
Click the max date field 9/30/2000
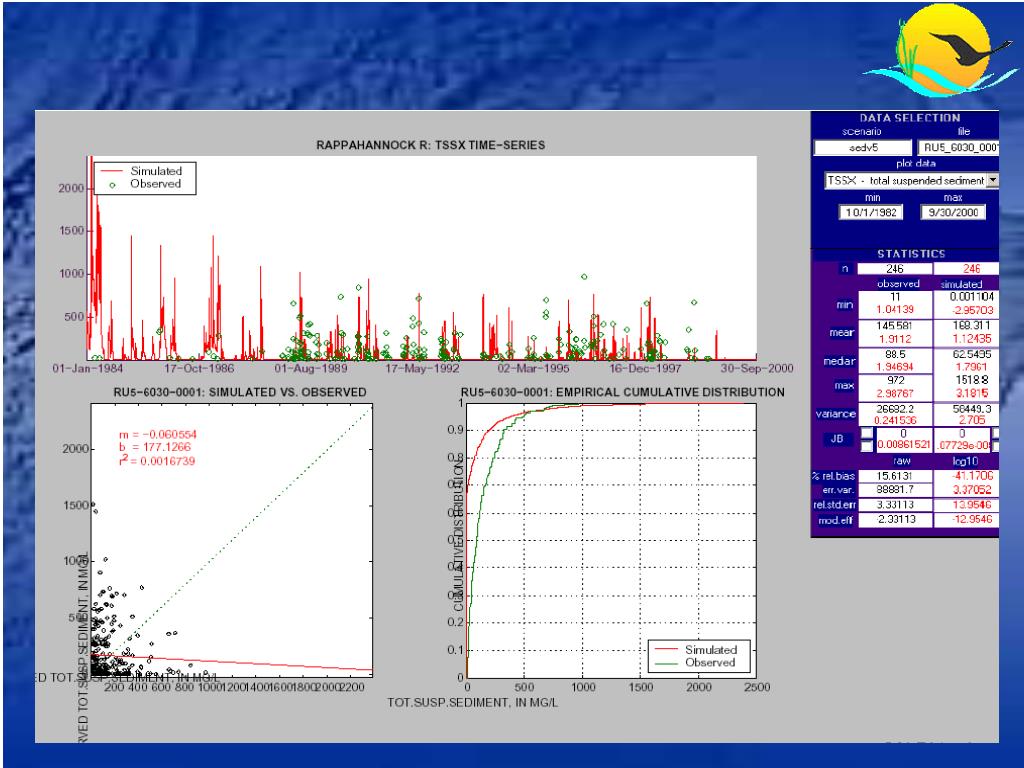tap(953, 212)
